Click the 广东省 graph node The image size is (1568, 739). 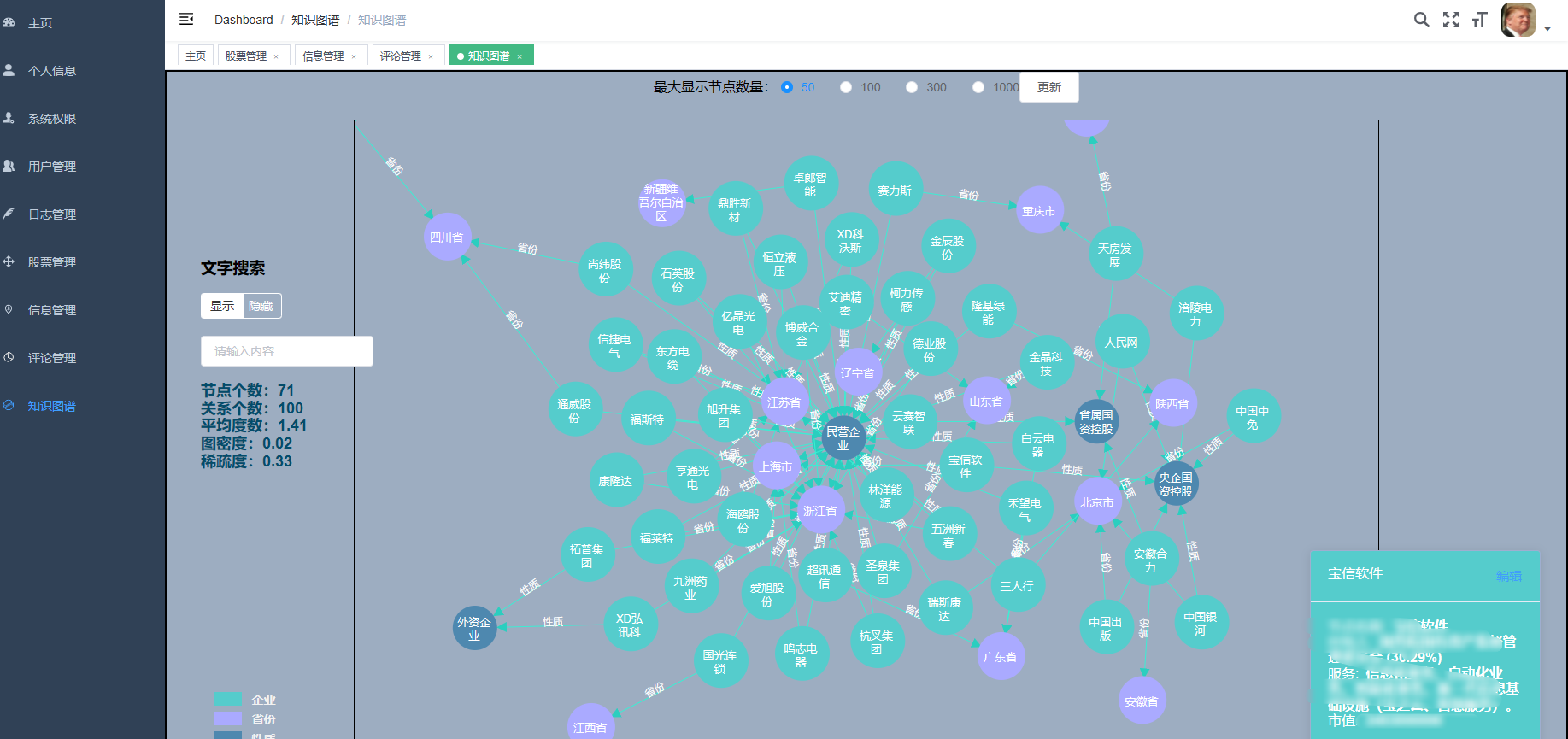tap(1001, 657)
